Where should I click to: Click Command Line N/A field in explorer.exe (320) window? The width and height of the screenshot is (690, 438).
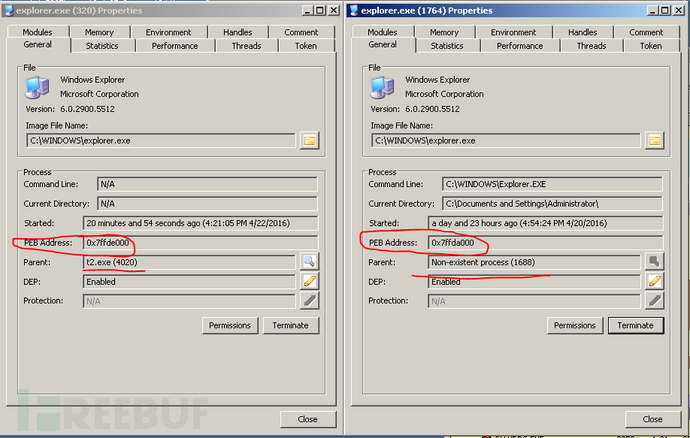point(207,184)
